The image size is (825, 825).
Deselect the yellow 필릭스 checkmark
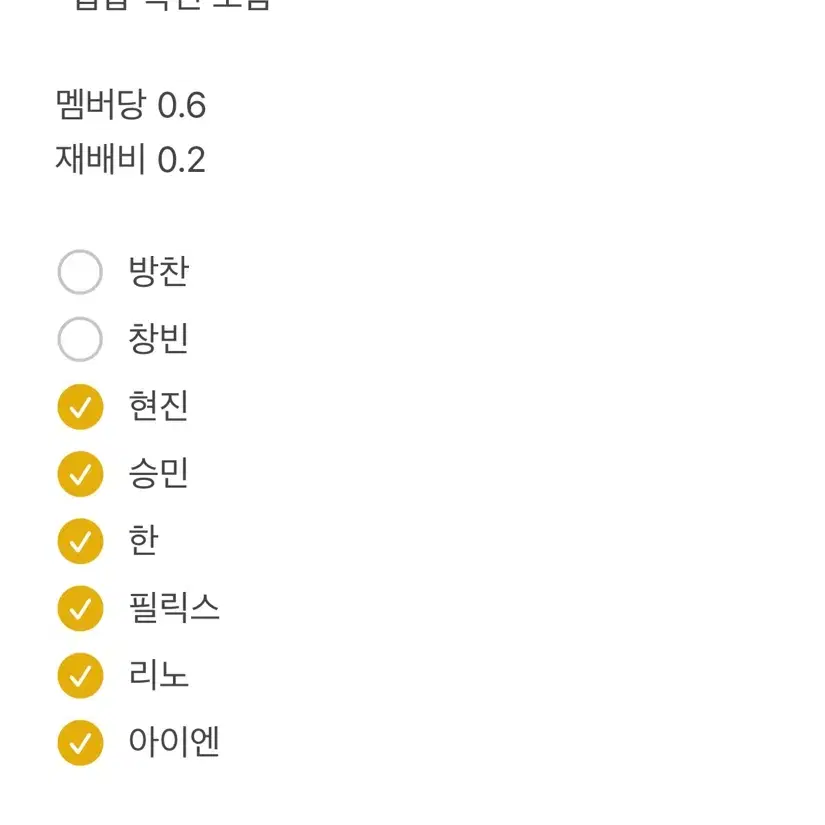coord(80,609)
